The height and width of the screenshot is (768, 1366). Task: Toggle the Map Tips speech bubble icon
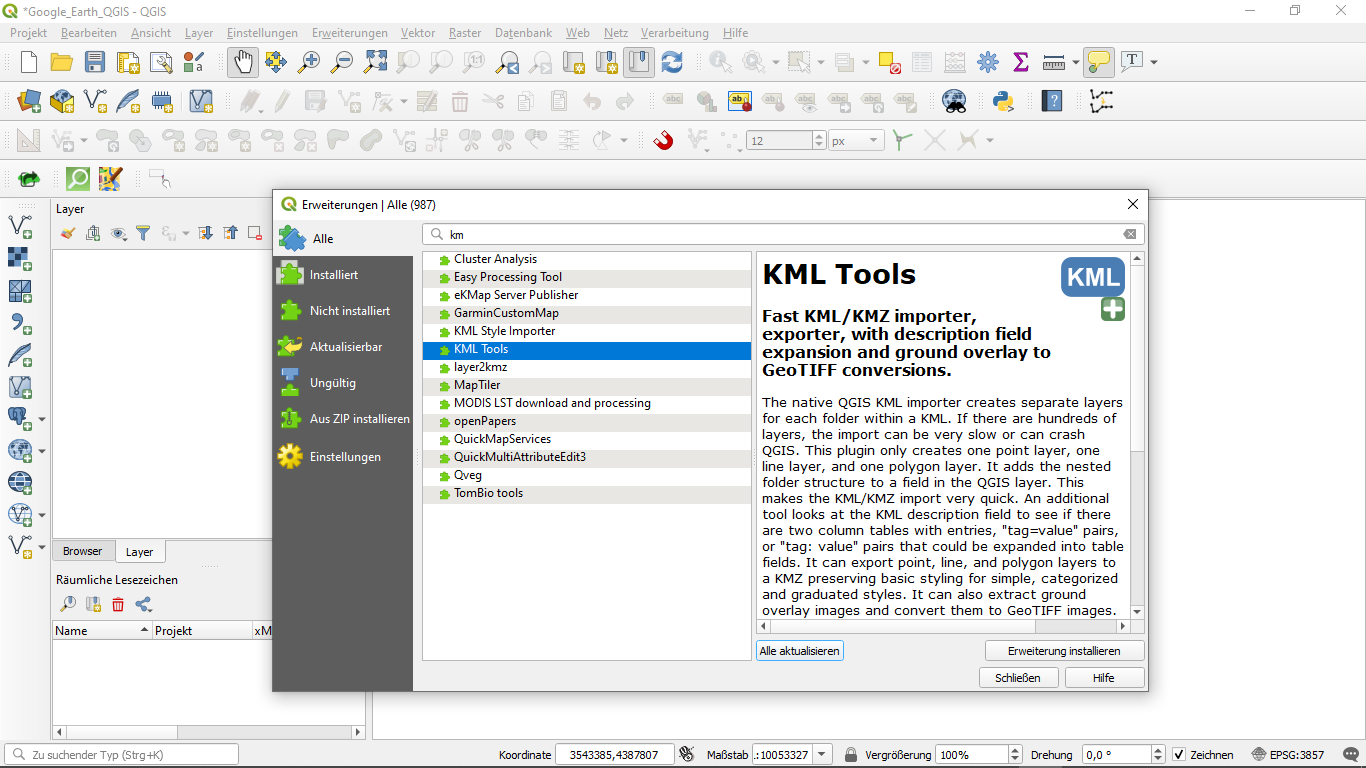[1099, 62]
